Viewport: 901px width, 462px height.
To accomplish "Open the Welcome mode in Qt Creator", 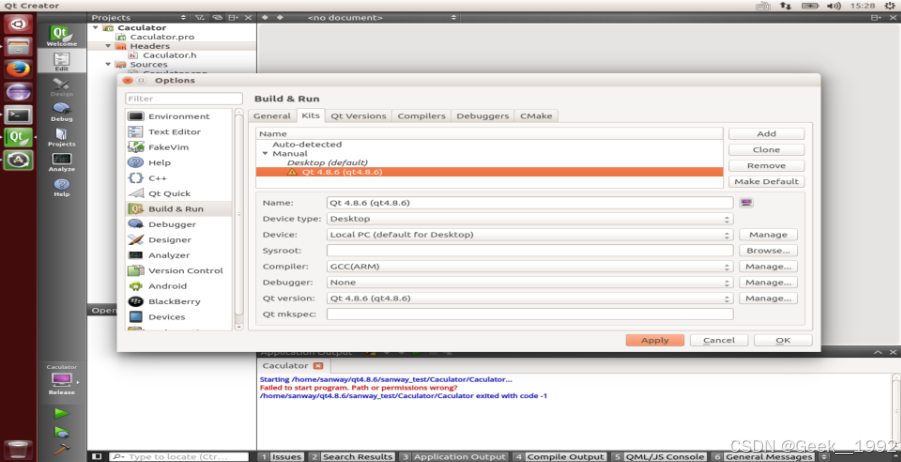I will pos(61,36).
